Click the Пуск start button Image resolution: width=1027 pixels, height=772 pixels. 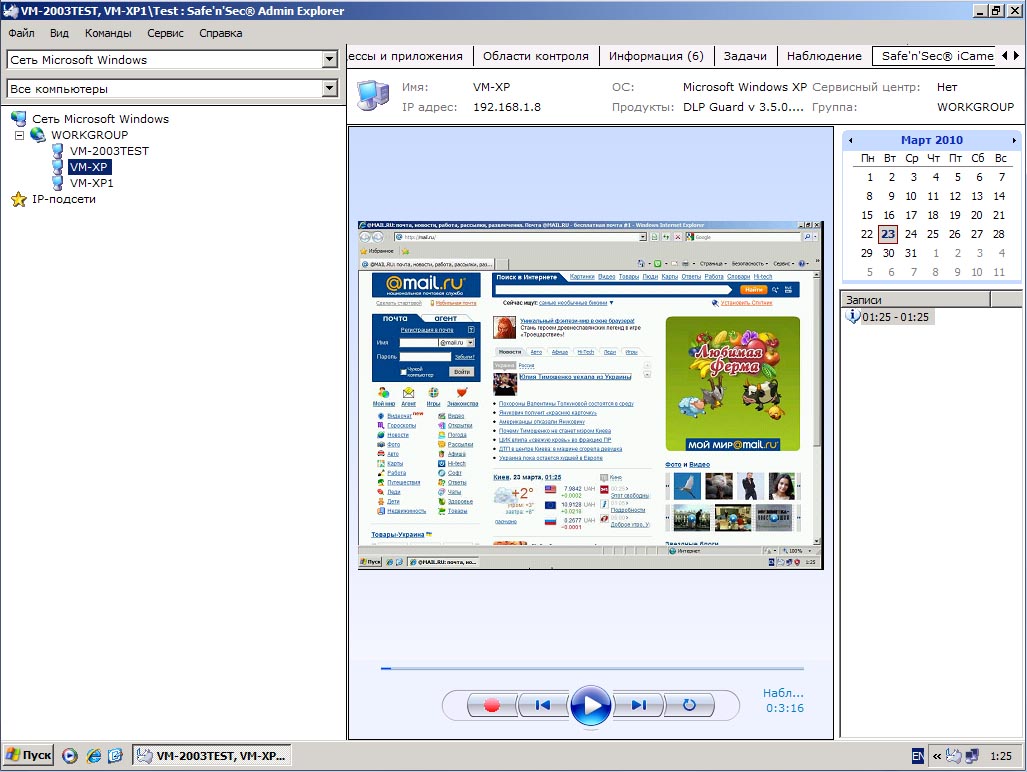[x=29, y=755]
